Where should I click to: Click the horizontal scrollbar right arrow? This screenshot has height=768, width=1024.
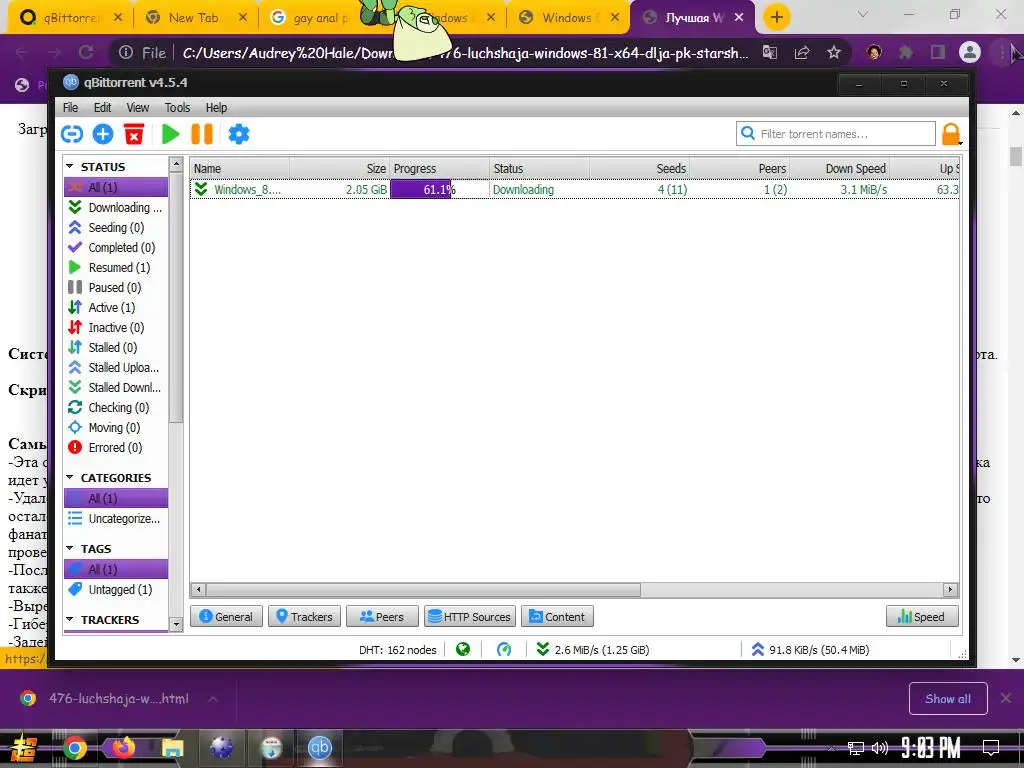click(x=951, y=590)
